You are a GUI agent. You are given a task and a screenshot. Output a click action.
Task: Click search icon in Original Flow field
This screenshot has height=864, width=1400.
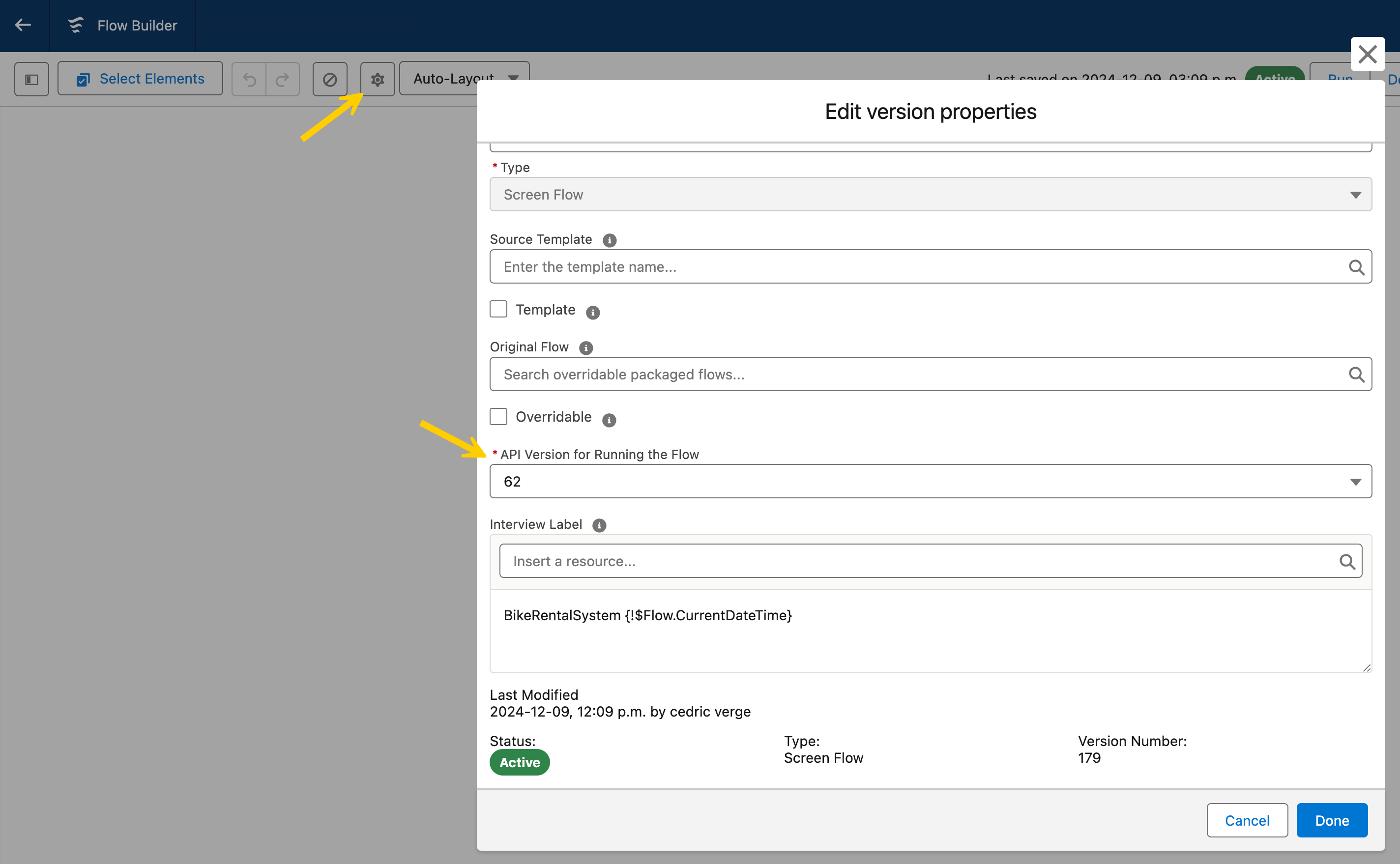pos(1356,374)
